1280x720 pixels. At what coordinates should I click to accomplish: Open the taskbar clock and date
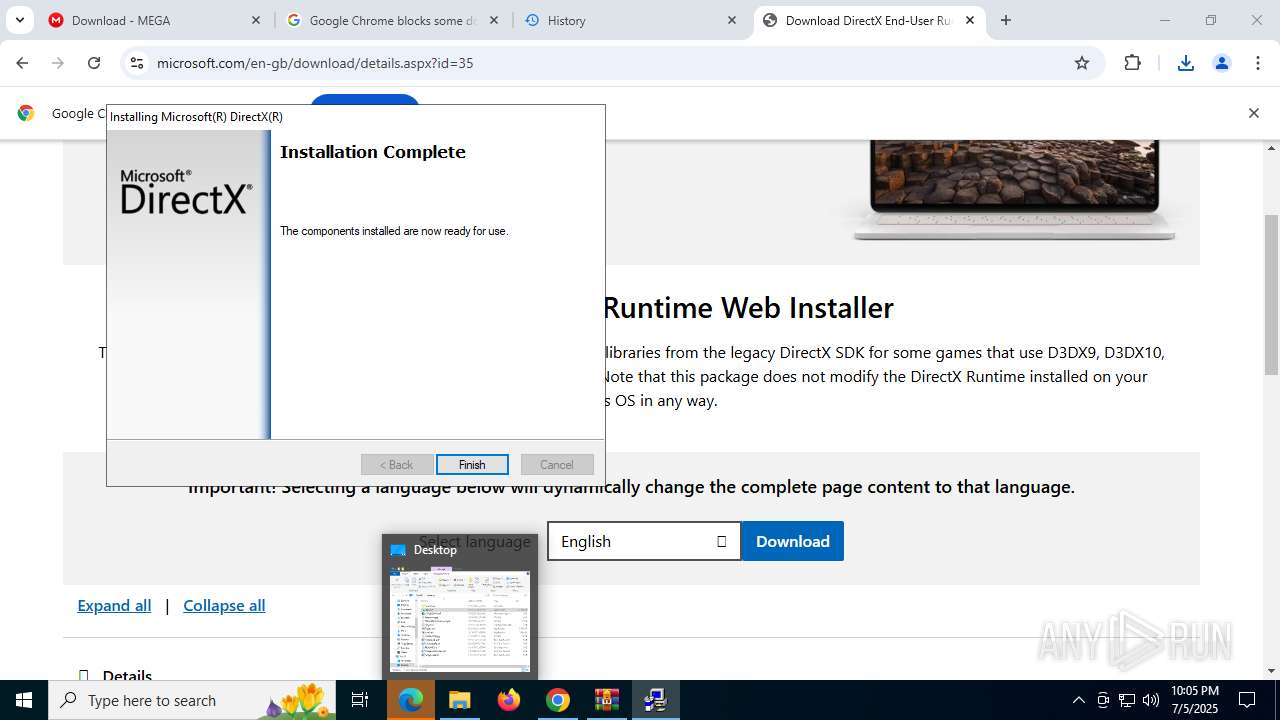point(1194,700)
